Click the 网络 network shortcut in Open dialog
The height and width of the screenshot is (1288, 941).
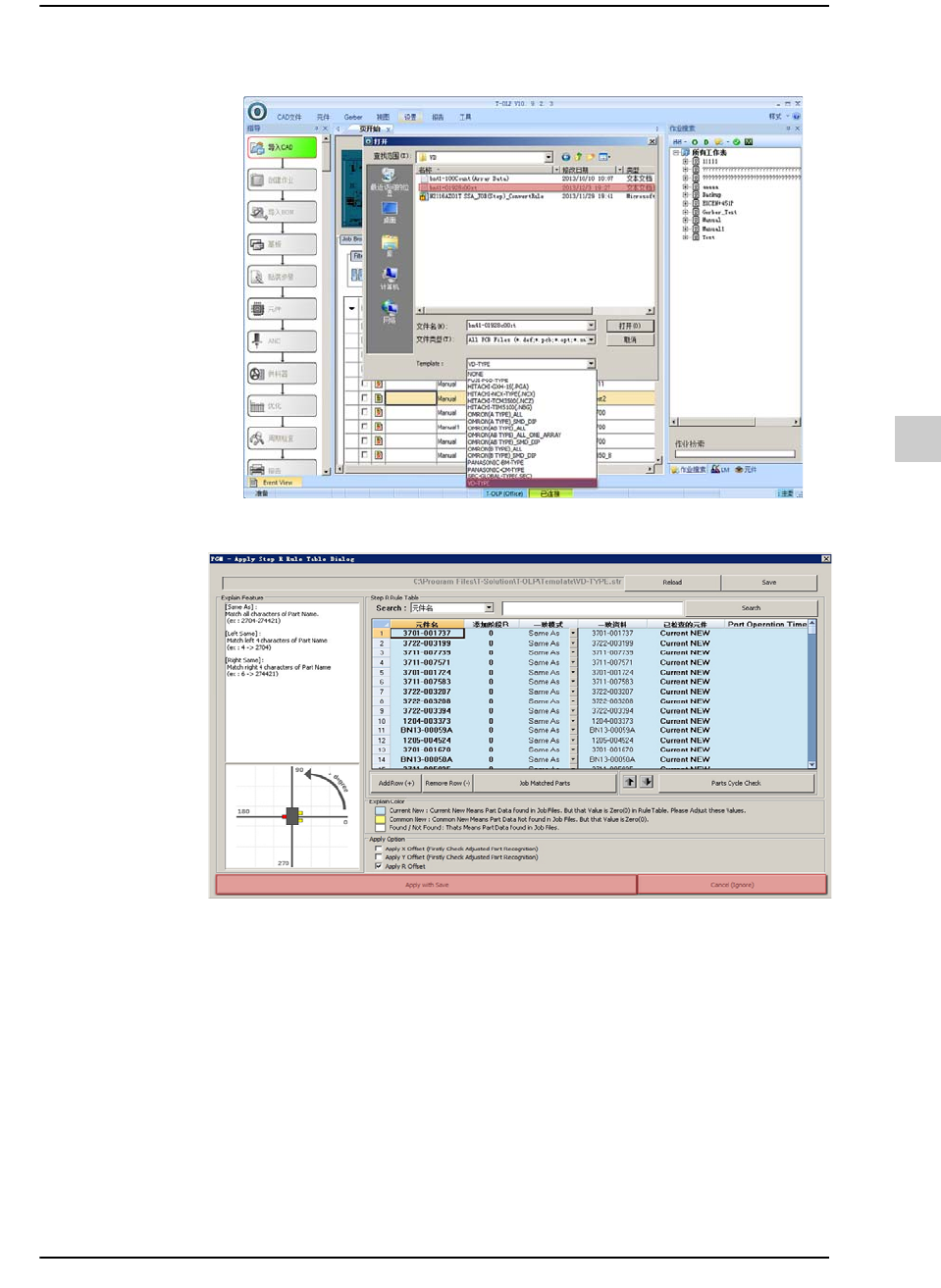[389, 312]
